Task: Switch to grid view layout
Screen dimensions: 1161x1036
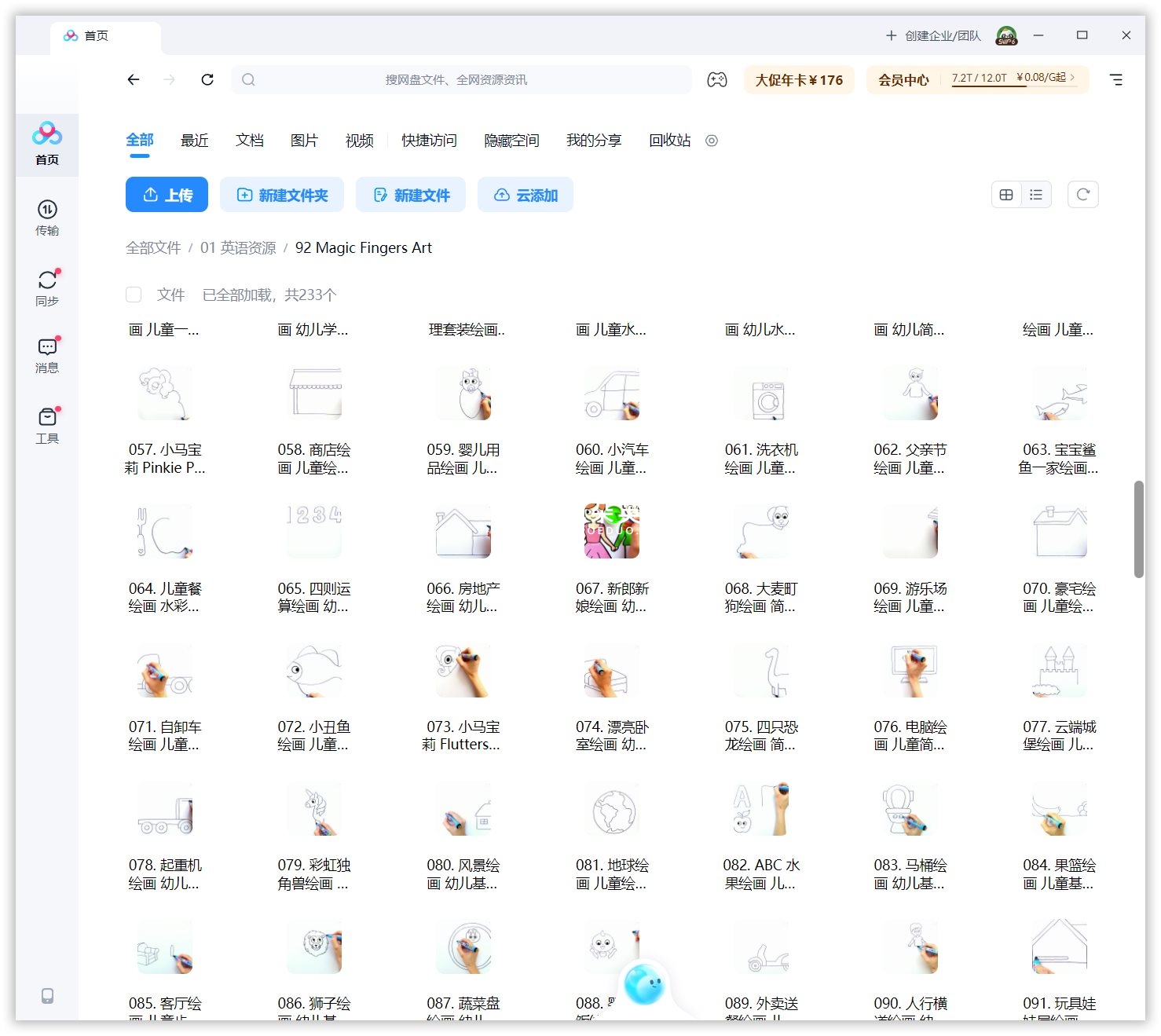Action: (x=1006, y=194)
